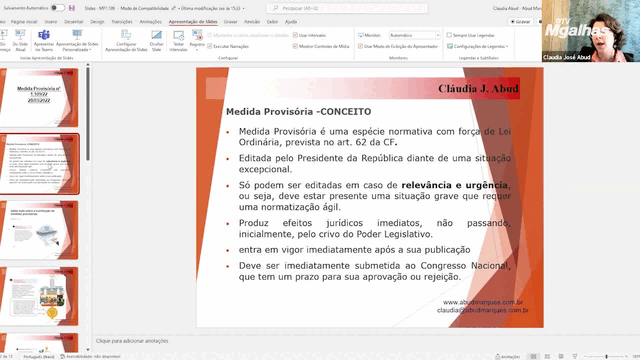Open the Desenhar ribbon tab
The height and width of the screenshot is (360, 640).
tap(74, 22)
